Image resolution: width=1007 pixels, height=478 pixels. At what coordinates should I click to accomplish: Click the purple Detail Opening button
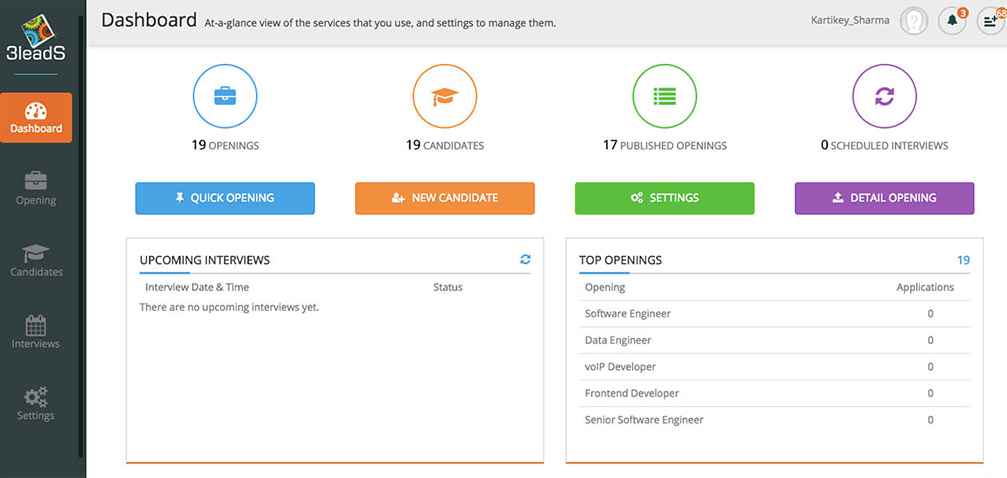(x=884, y=198)
